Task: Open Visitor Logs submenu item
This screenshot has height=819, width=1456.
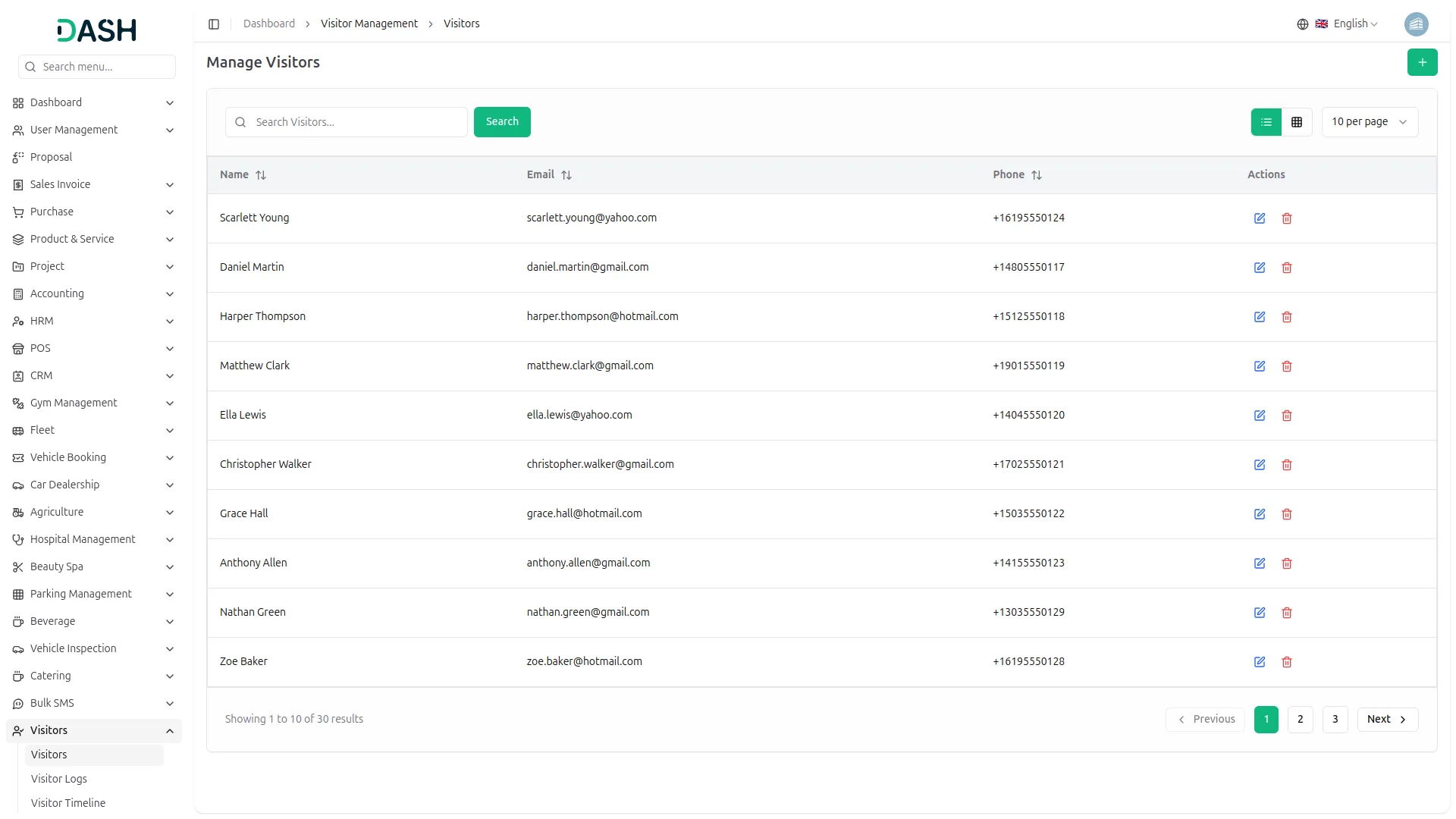Action: (59, 779)
